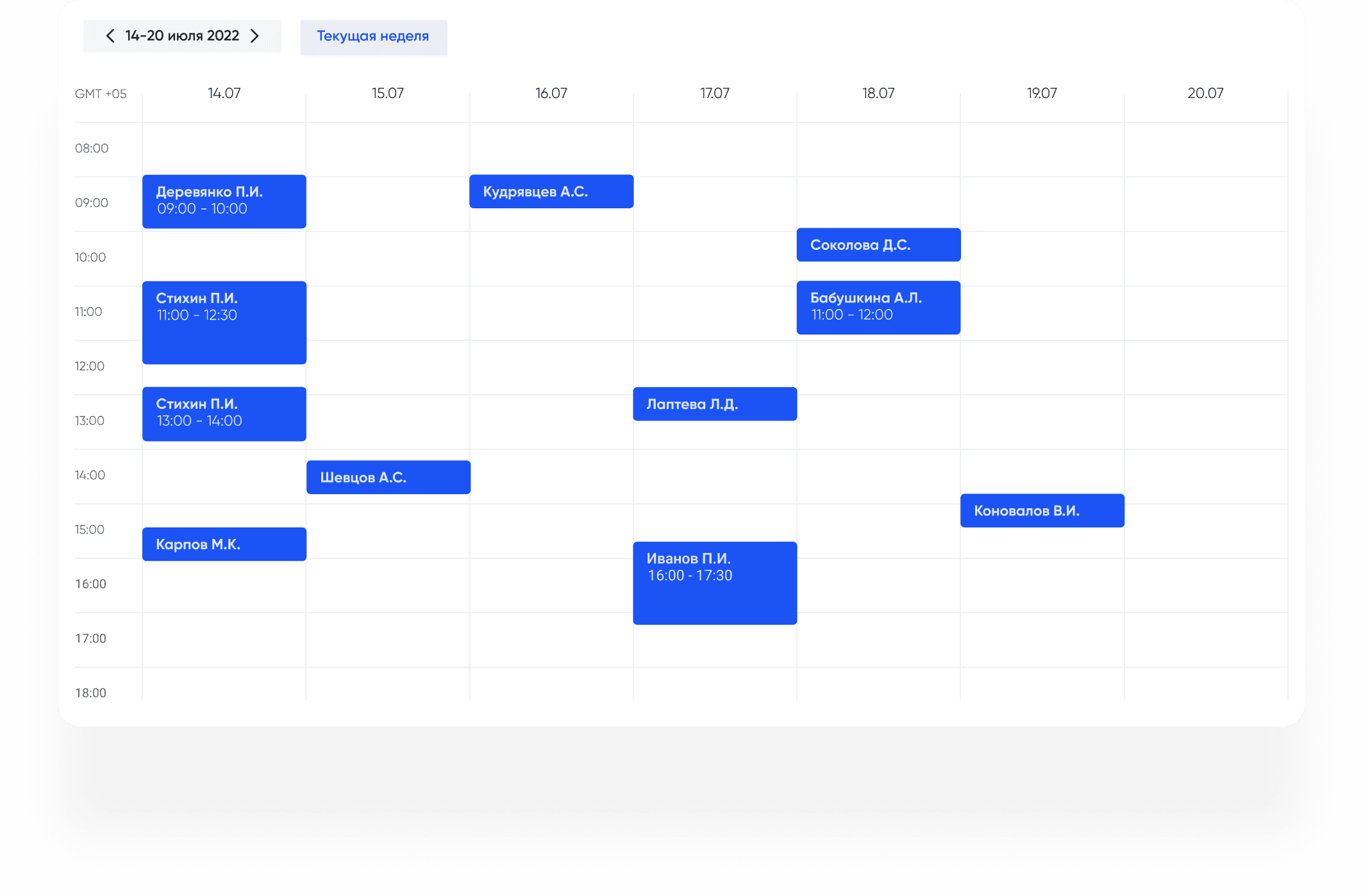Go to previous week with left chevron
Image resolution: width=1363 pixels, height=896 pixels.
tap(110, 36)
